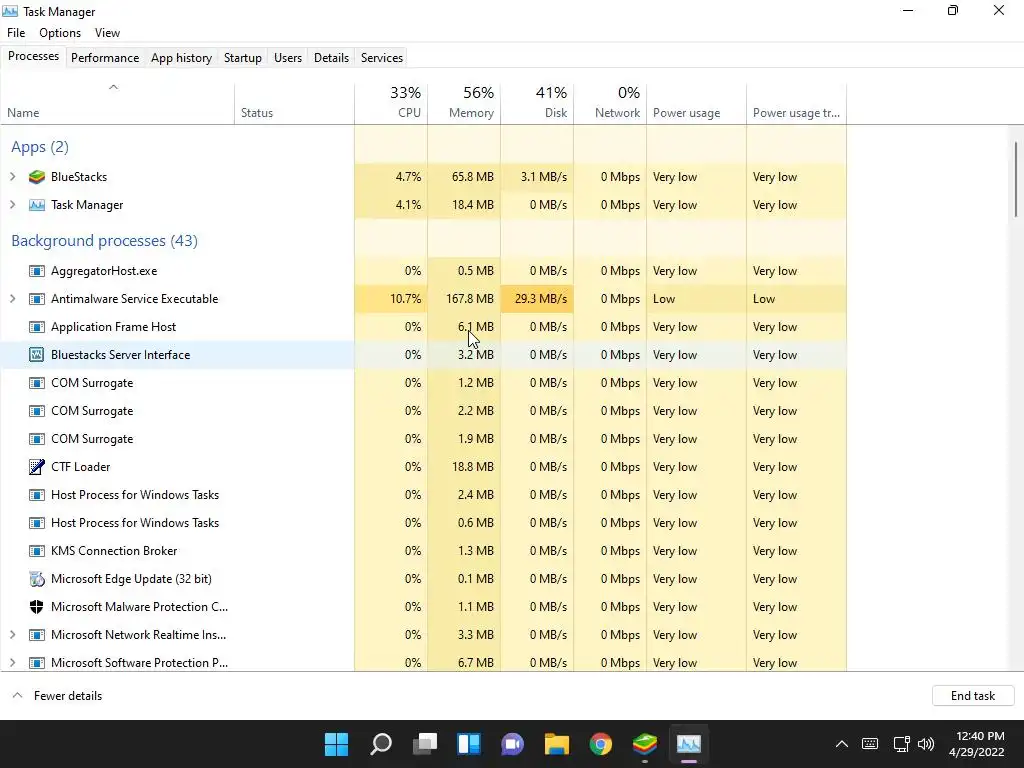Expand the Task Manager app entry
The width and height of the screenshot is (1024, 768).
(x=12, y=205)
